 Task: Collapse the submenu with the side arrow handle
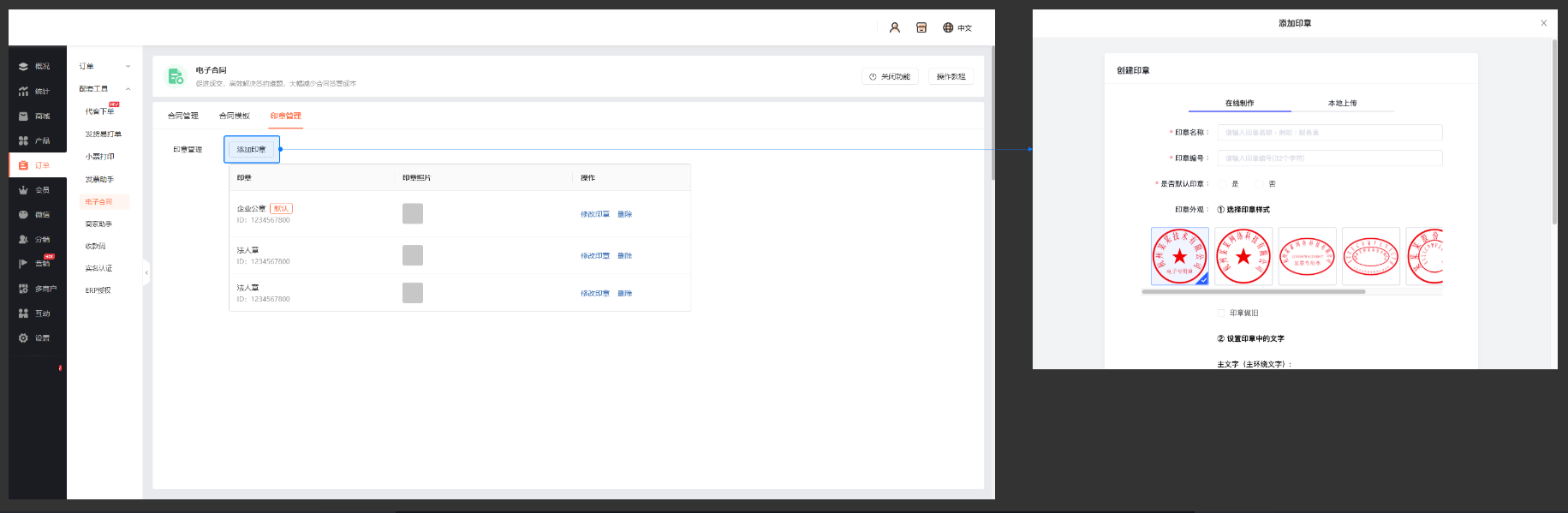pos(146,272)
